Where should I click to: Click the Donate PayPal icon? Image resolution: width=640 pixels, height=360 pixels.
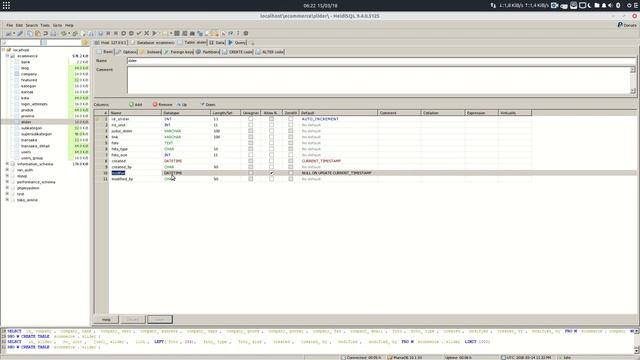pyautogui.click(x=620, y=25)
